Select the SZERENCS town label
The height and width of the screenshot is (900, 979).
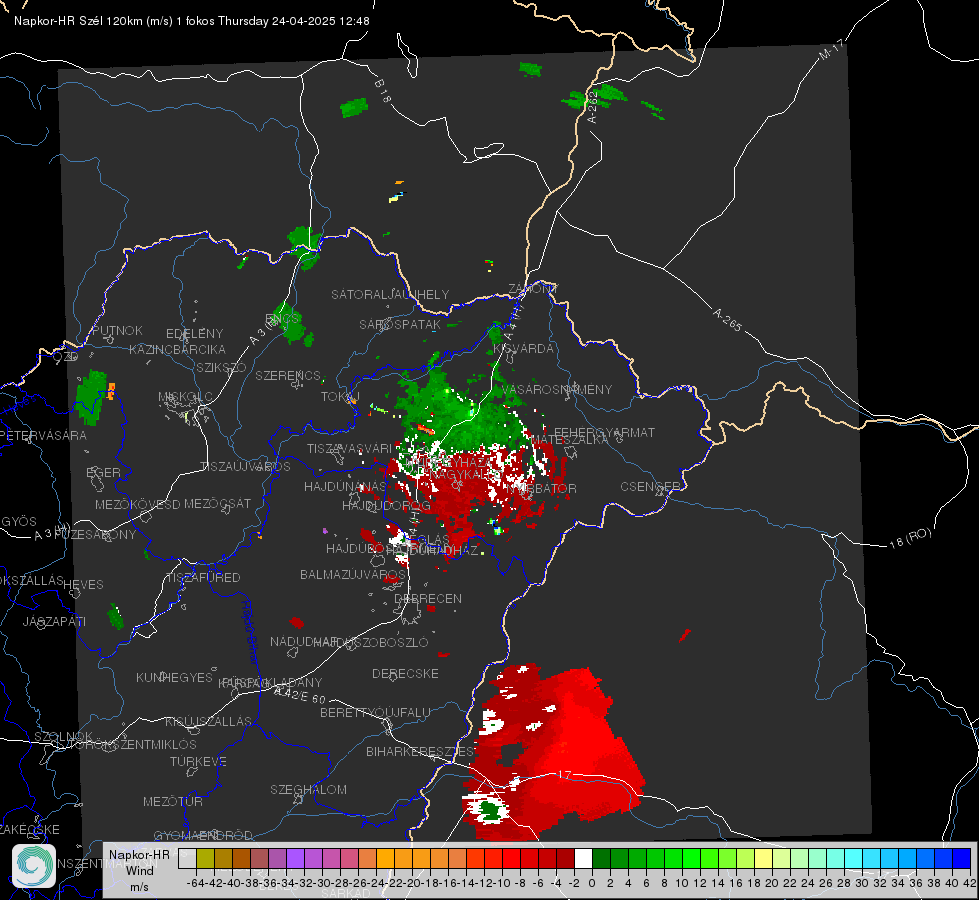[x=288, y=375]
